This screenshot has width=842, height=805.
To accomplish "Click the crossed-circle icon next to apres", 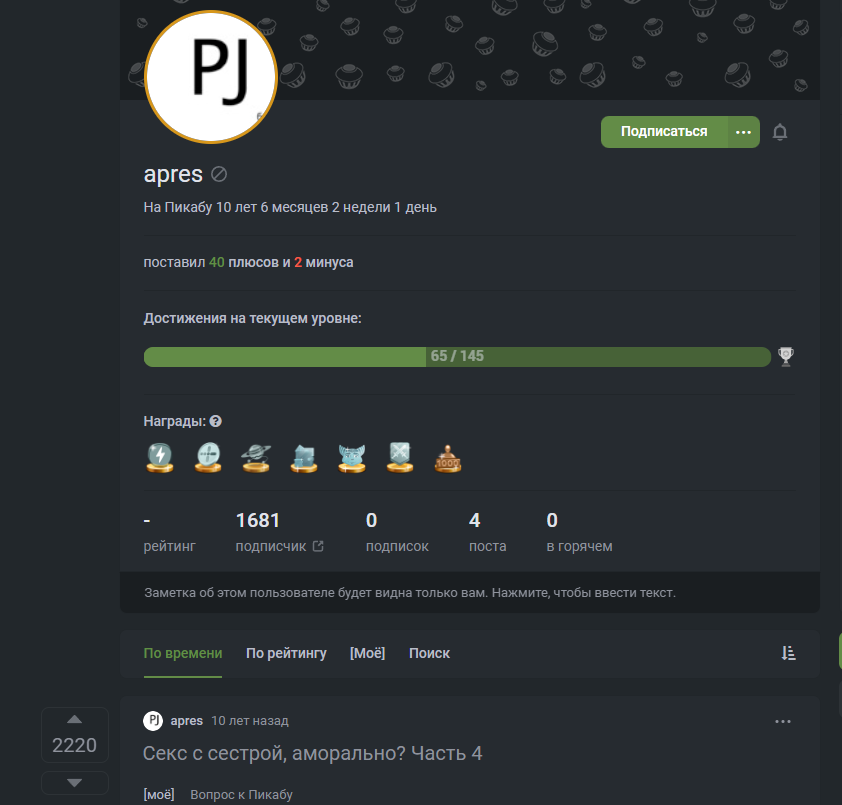I will tap(219, 174).
